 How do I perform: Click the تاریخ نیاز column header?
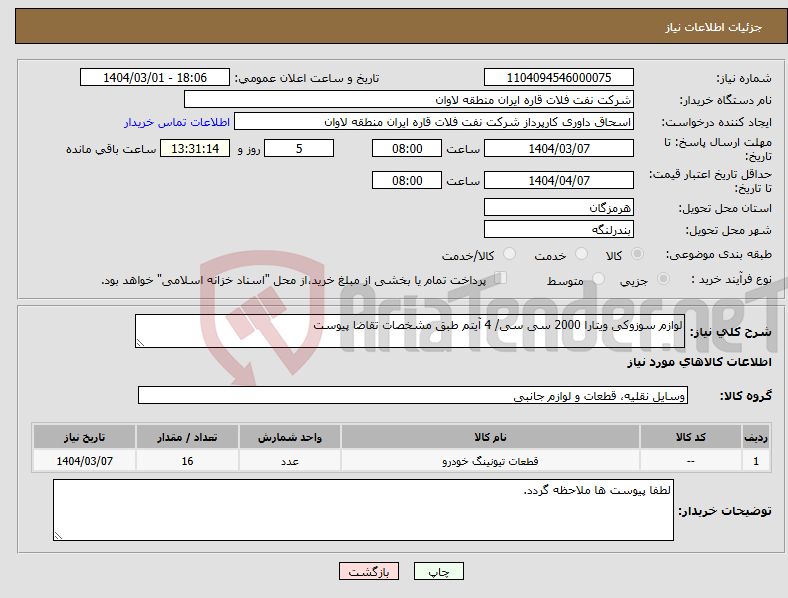(84, 437)
